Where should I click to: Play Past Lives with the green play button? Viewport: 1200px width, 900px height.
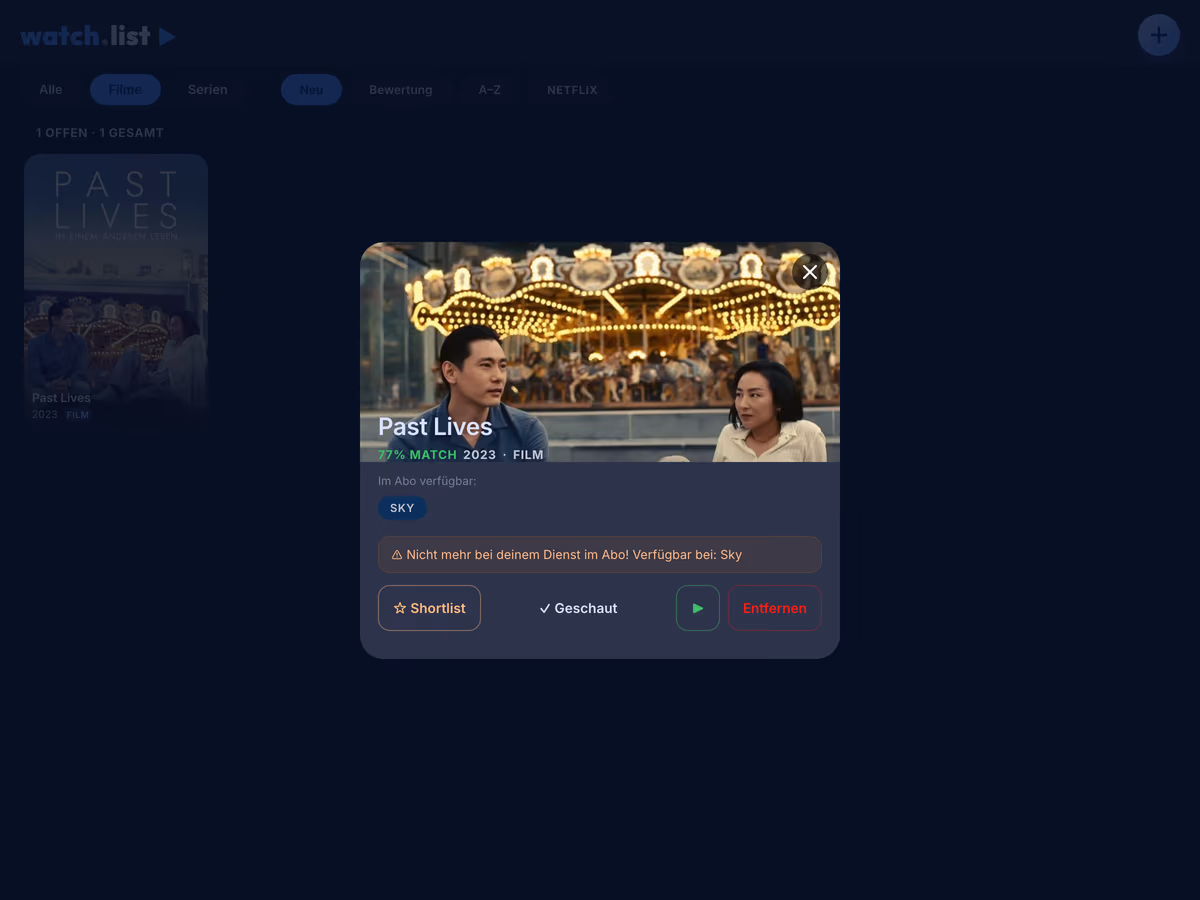coord(698,608)
